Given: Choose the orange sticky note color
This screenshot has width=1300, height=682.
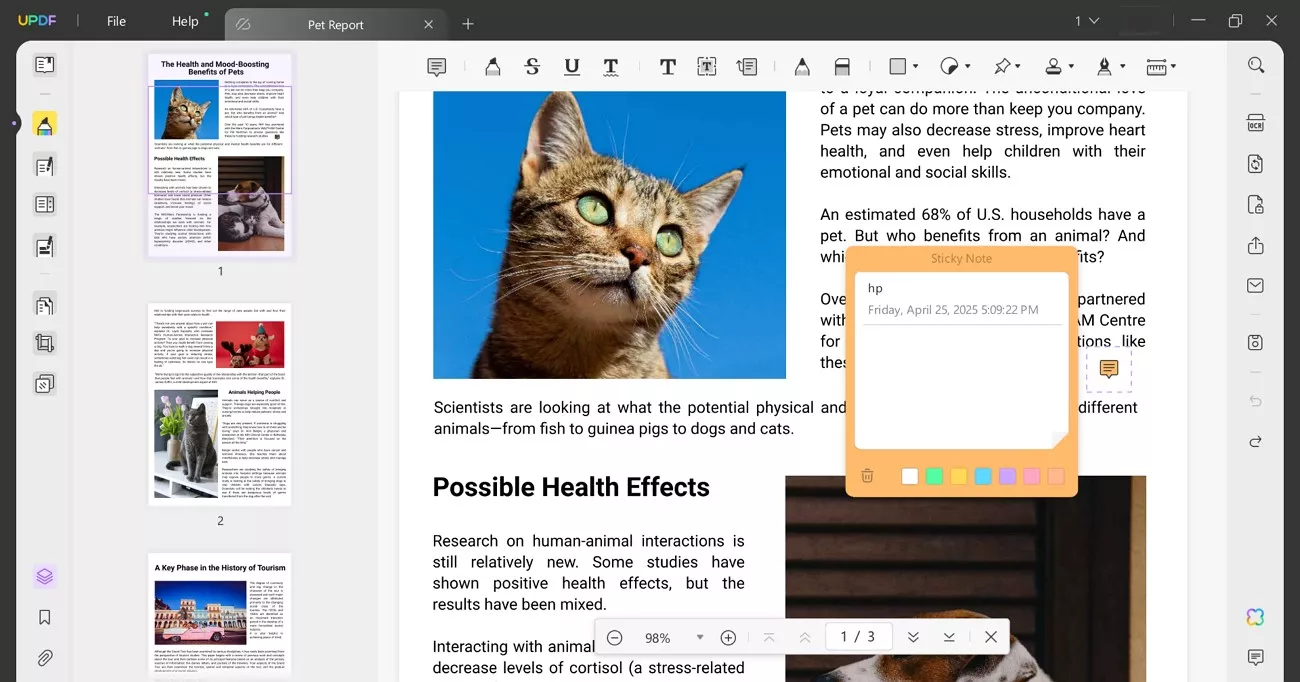Looking at the screenshot, I should (1056, 476).
